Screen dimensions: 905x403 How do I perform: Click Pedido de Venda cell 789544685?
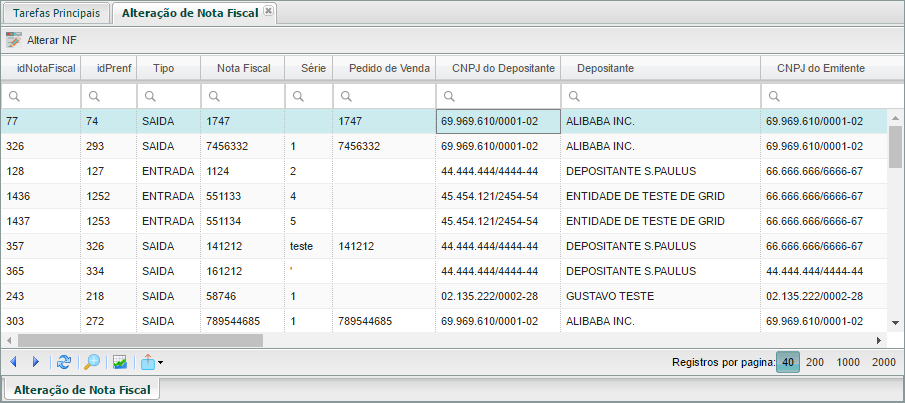[384, 321]
